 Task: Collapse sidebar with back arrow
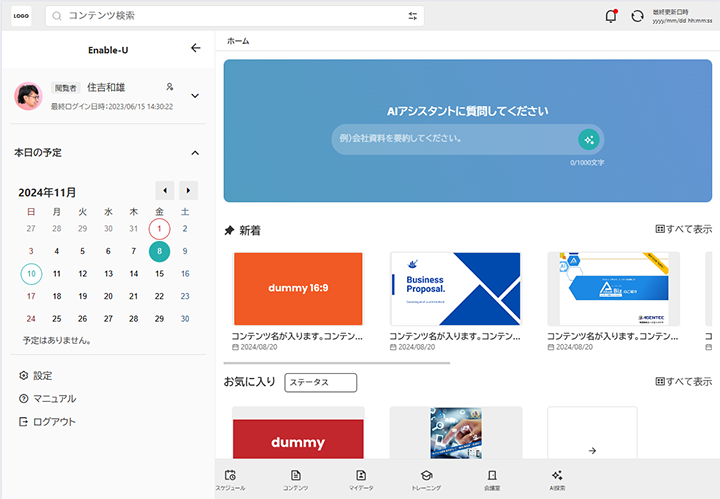click(x=196, y=48)
